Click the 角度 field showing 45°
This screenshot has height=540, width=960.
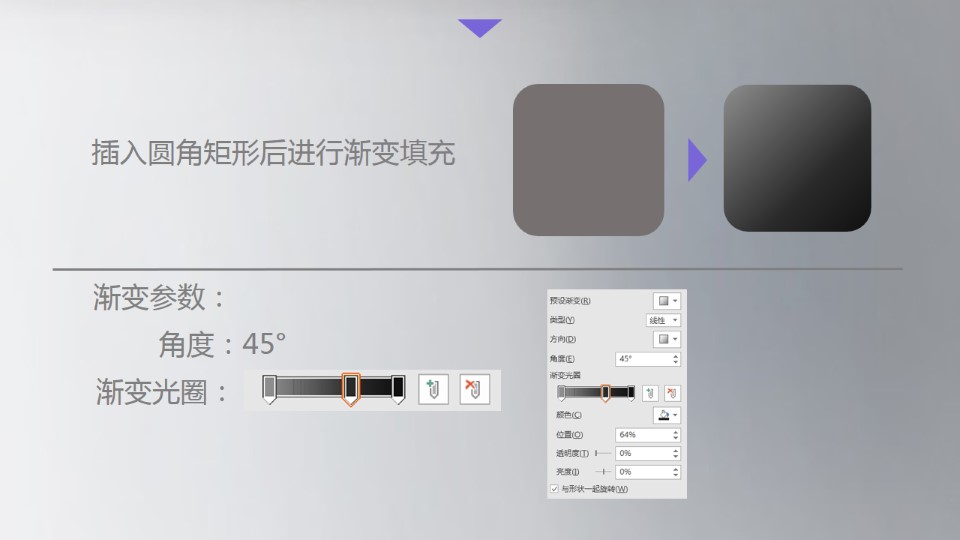(x=648, y=359)
